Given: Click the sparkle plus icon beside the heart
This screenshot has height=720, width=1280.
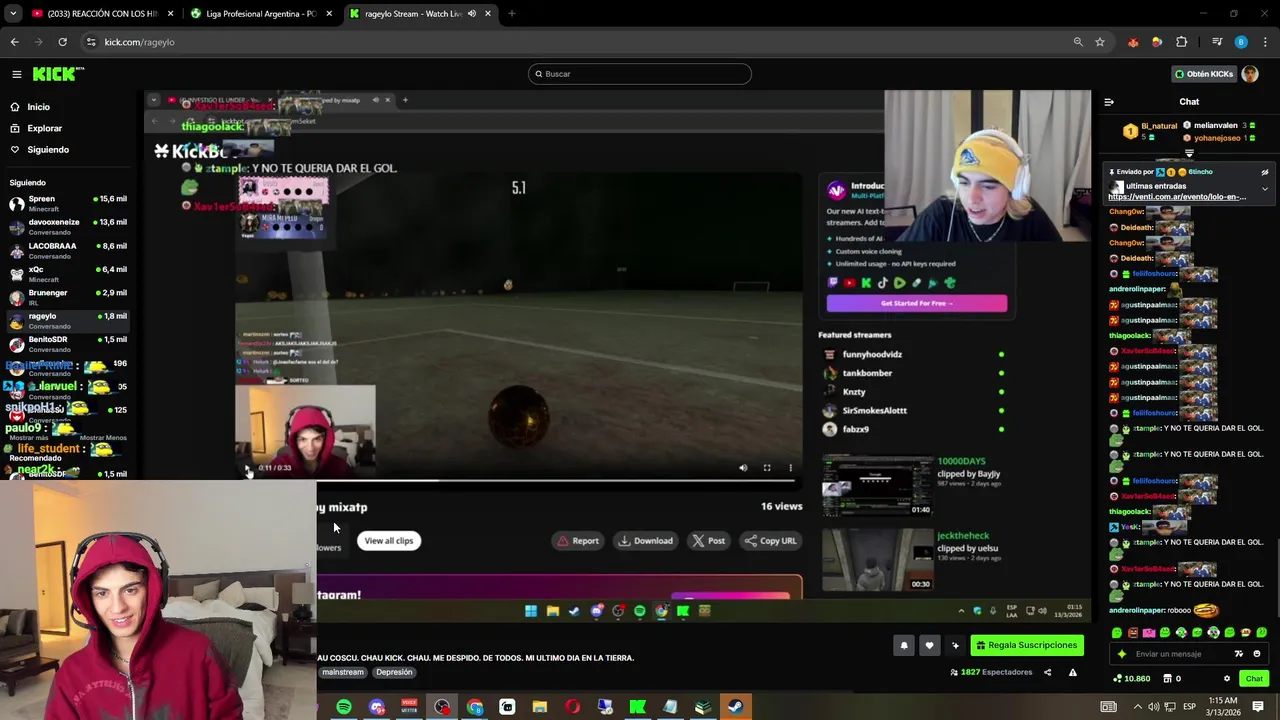Looking at the screenshot, I should (x=955, y=645).
